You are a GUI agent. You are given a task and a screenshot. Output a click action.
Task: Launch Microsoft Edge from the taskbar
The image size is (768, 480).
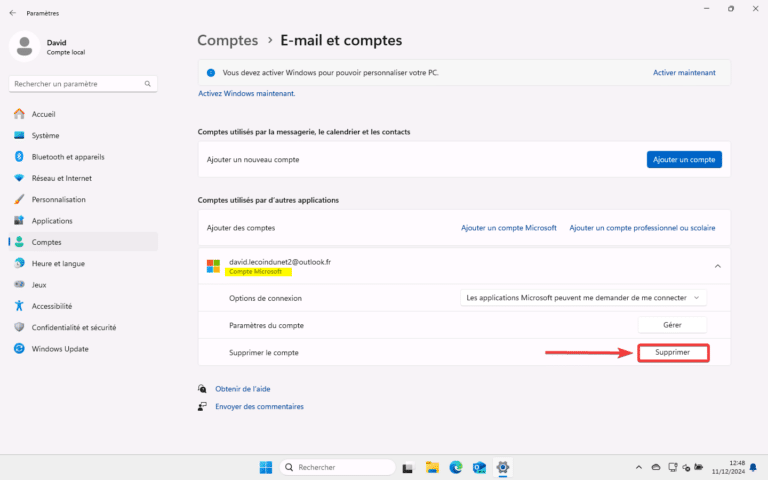(456, 467)
